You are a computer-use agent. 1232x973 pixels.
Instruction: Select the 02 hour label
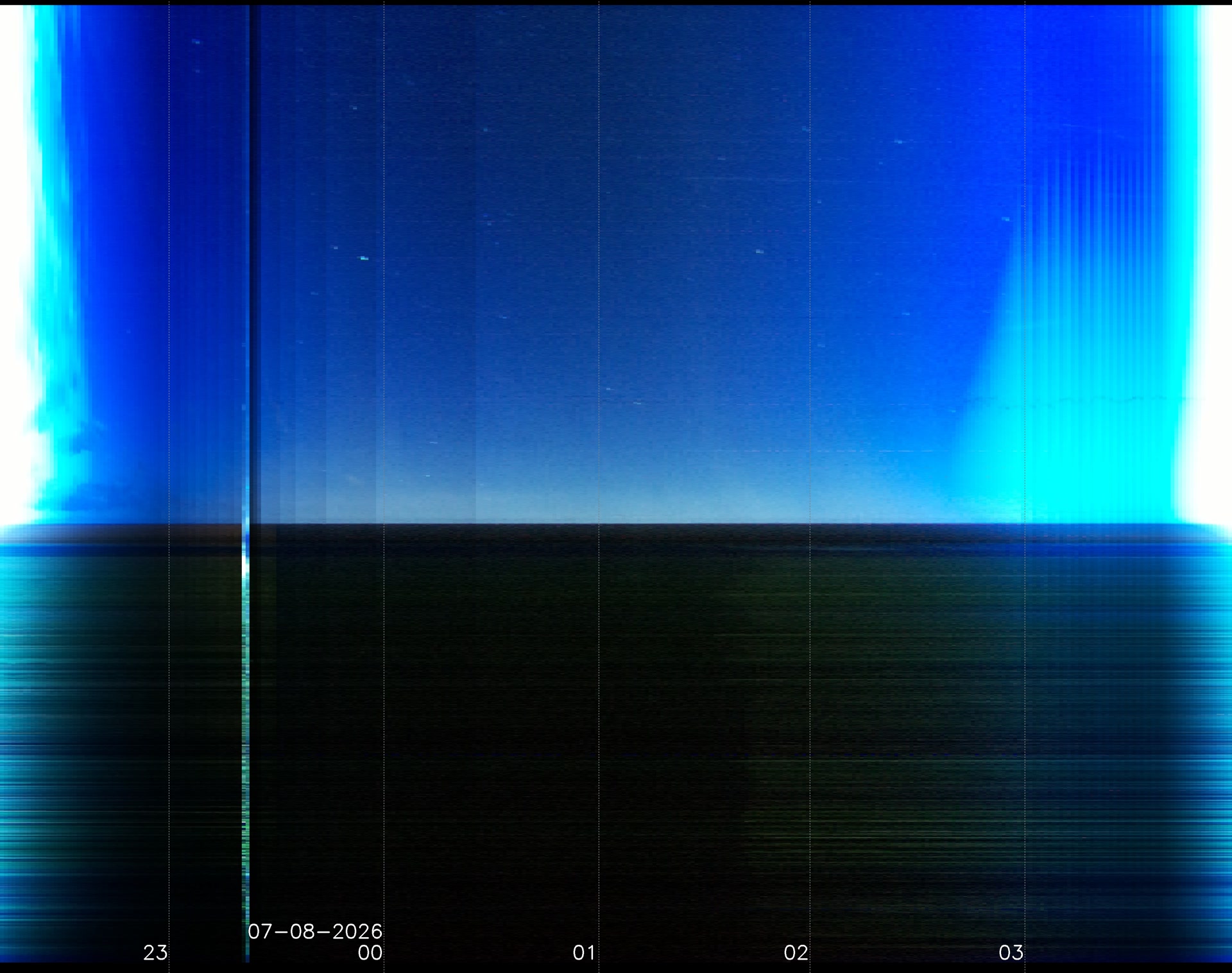(x=796, y=952)
